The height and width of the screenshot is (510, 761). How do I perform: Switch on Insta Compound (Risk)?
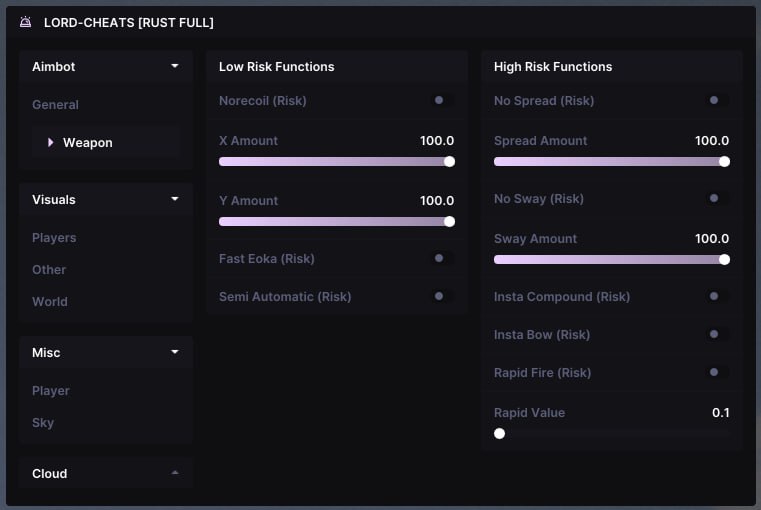coord(715,296)
